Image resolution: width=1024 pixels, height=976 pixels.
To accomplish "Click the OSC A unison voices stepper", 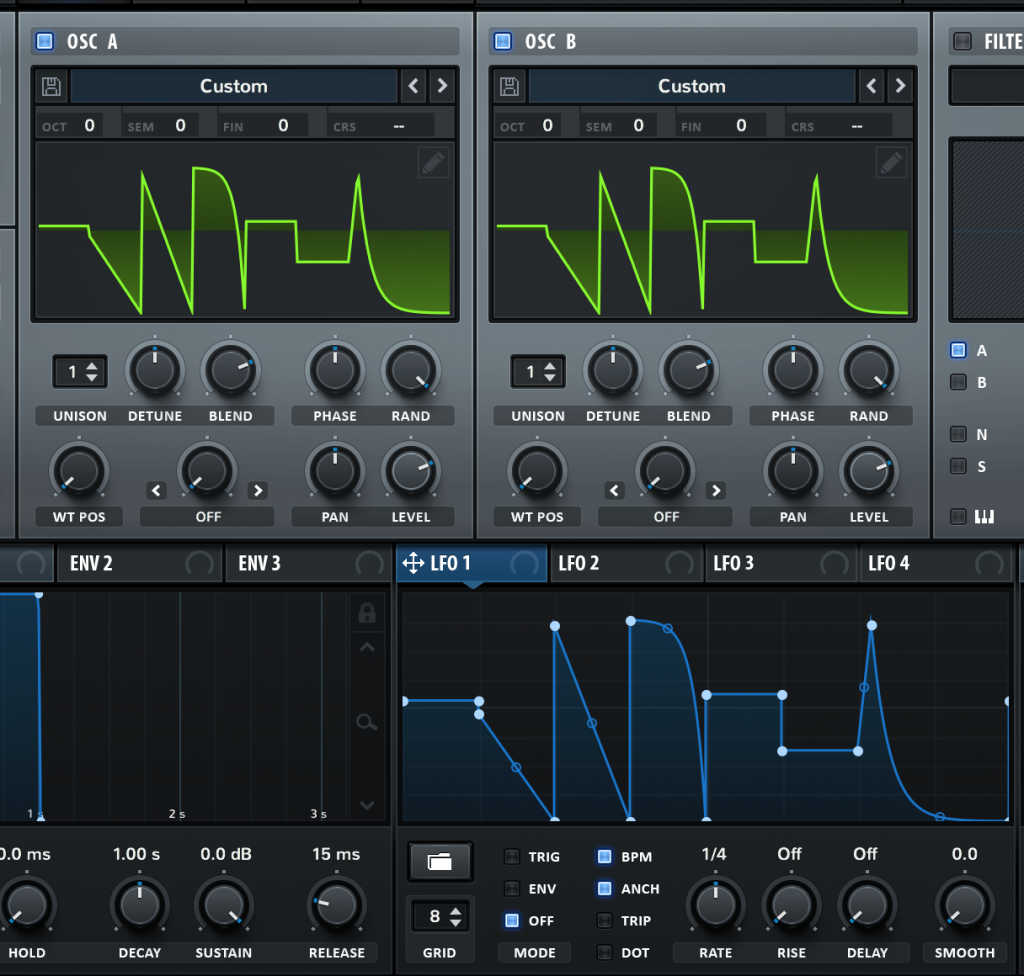I will (80, 372).
